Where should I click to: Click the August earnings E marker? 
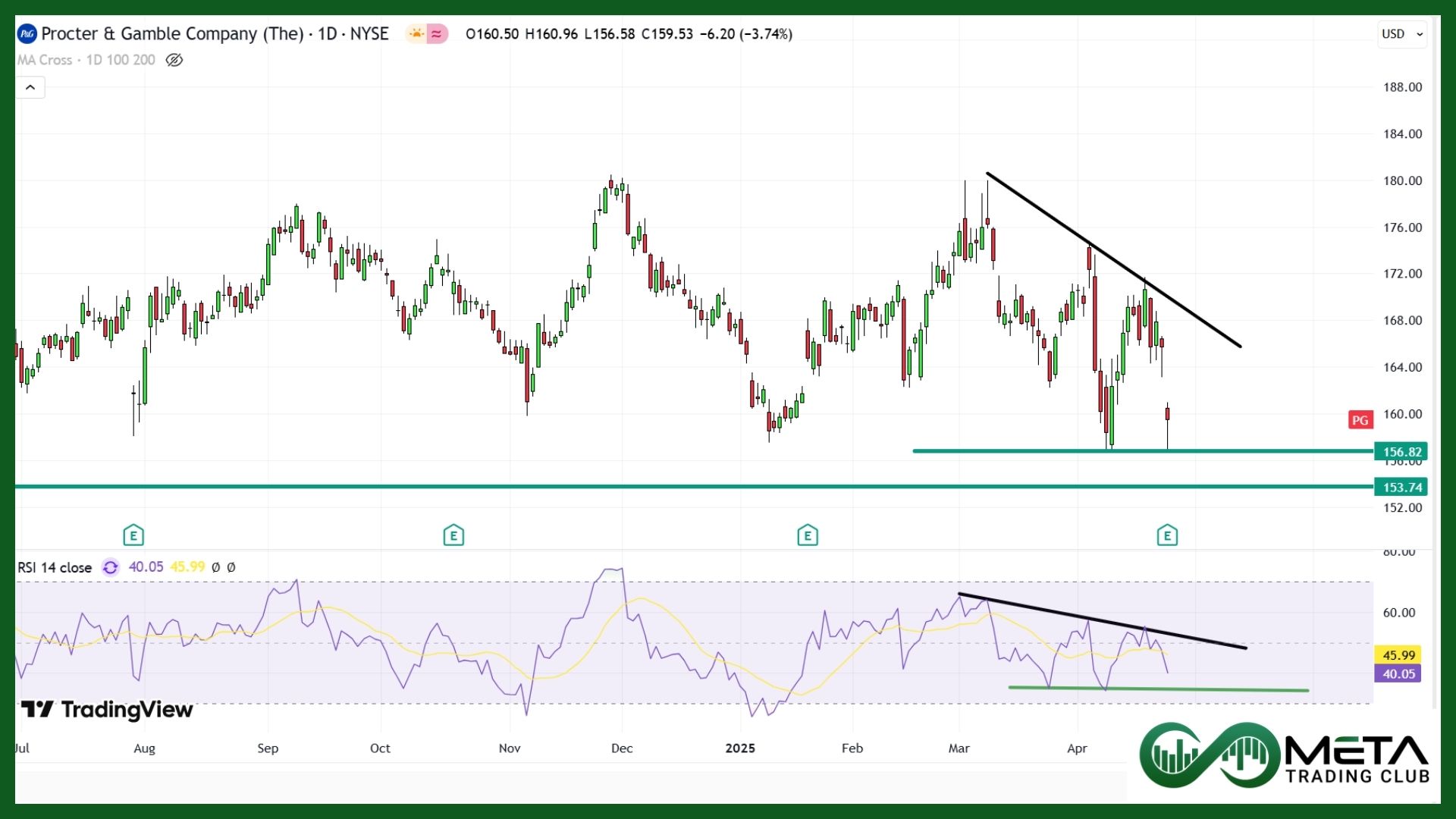click(133, 535)
